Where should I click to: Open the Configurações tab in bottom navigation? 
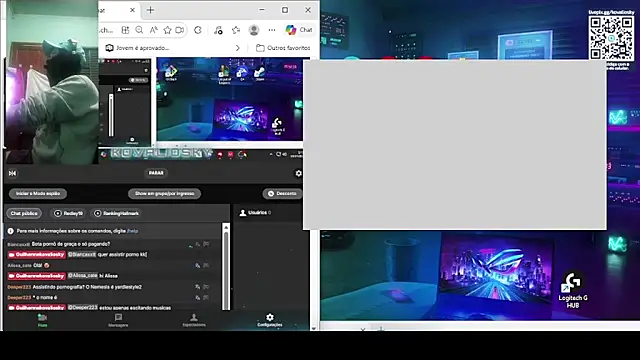[270, 321]
